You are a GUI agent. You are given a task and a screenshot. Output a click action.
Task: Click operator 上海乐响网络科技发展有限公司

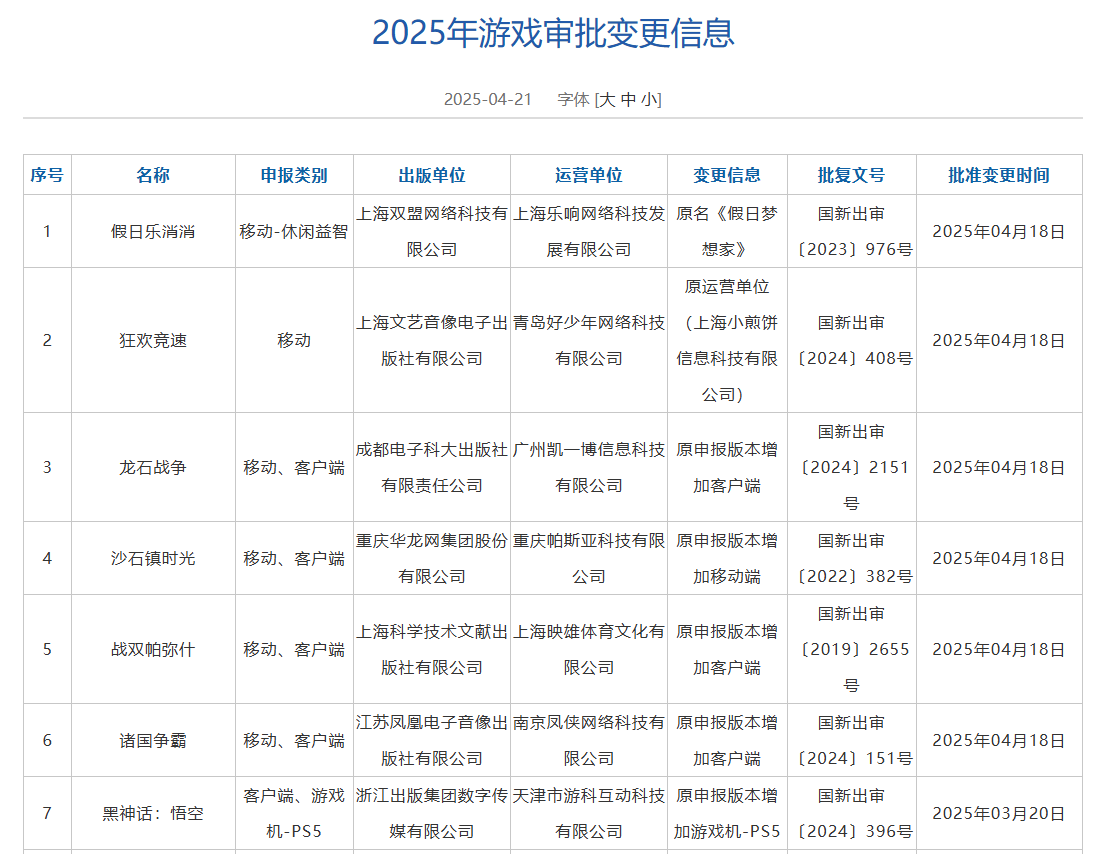click(589, 231)
